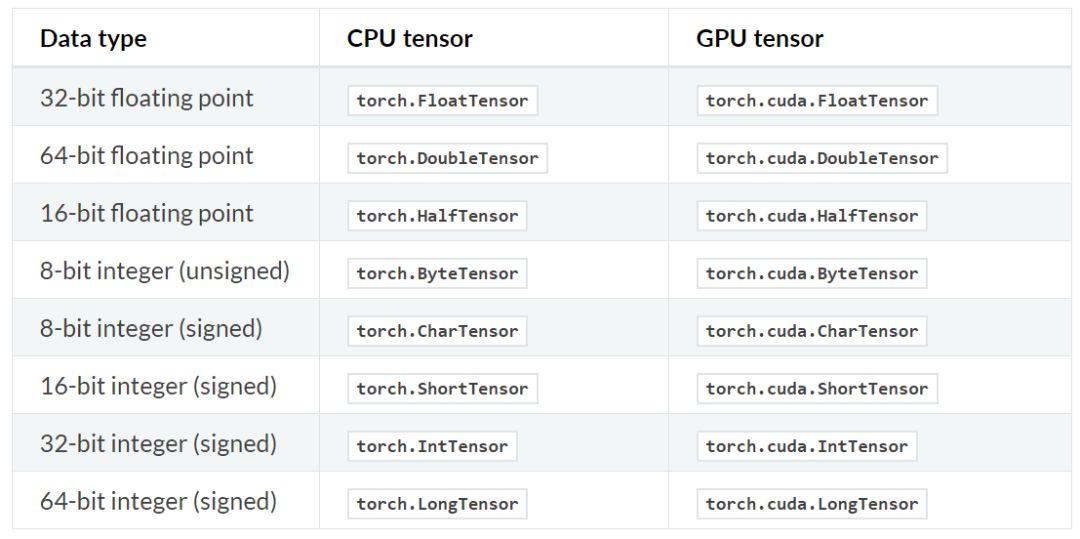Click the "8-bit integer (unsigned)" row label
The image size is (1080, 539).
pos(165,271)
